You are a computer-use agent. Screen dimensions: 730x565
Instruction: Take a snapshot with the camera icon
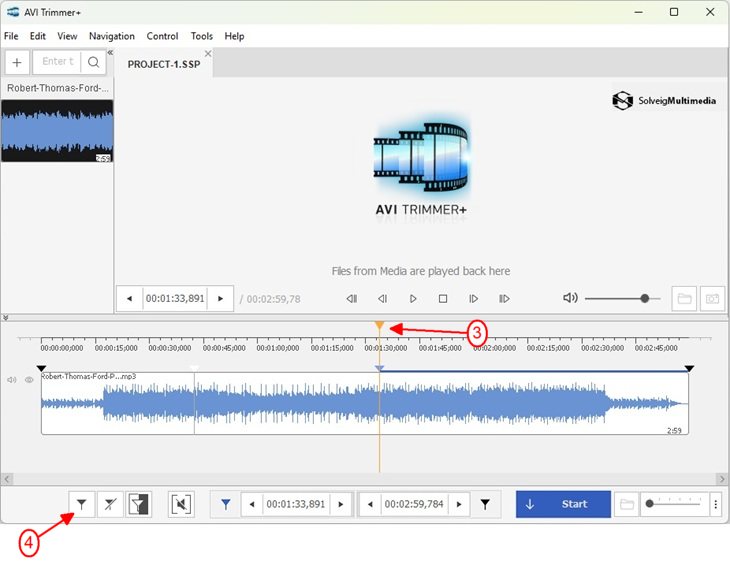[713, 298]
